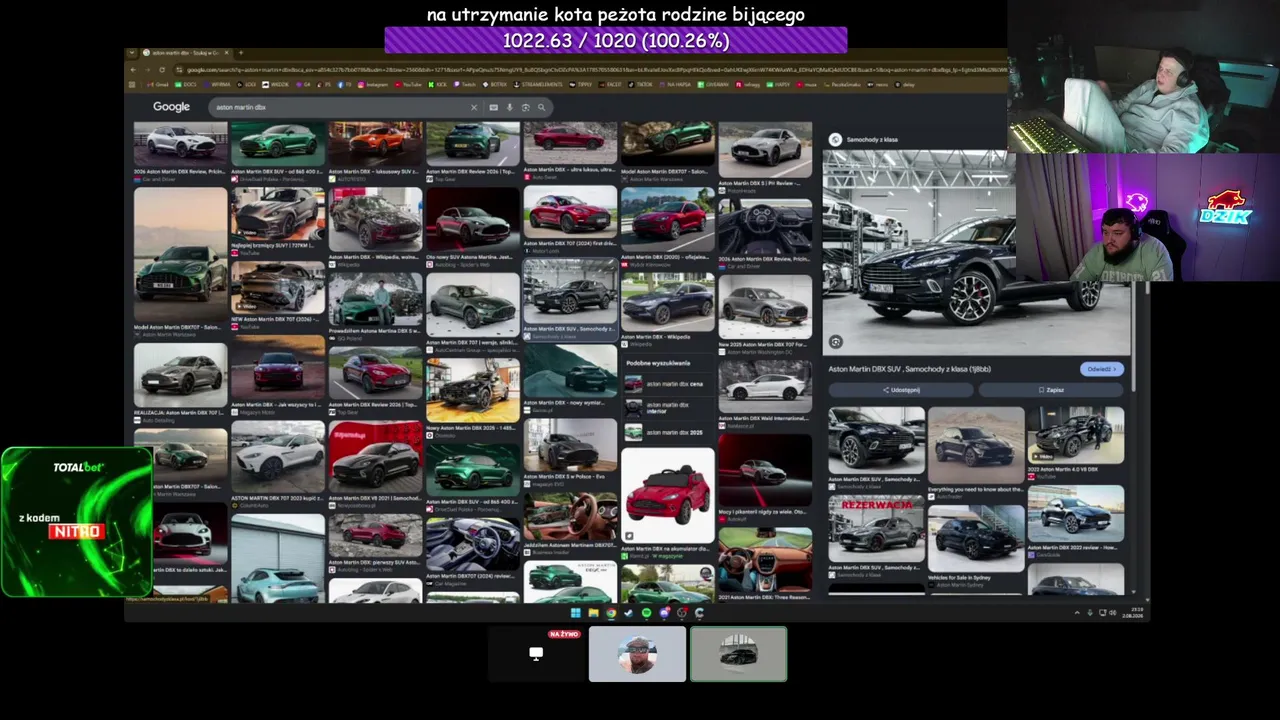Start voice search with the microphone icon
The image size is (1280, 720).
509,107
